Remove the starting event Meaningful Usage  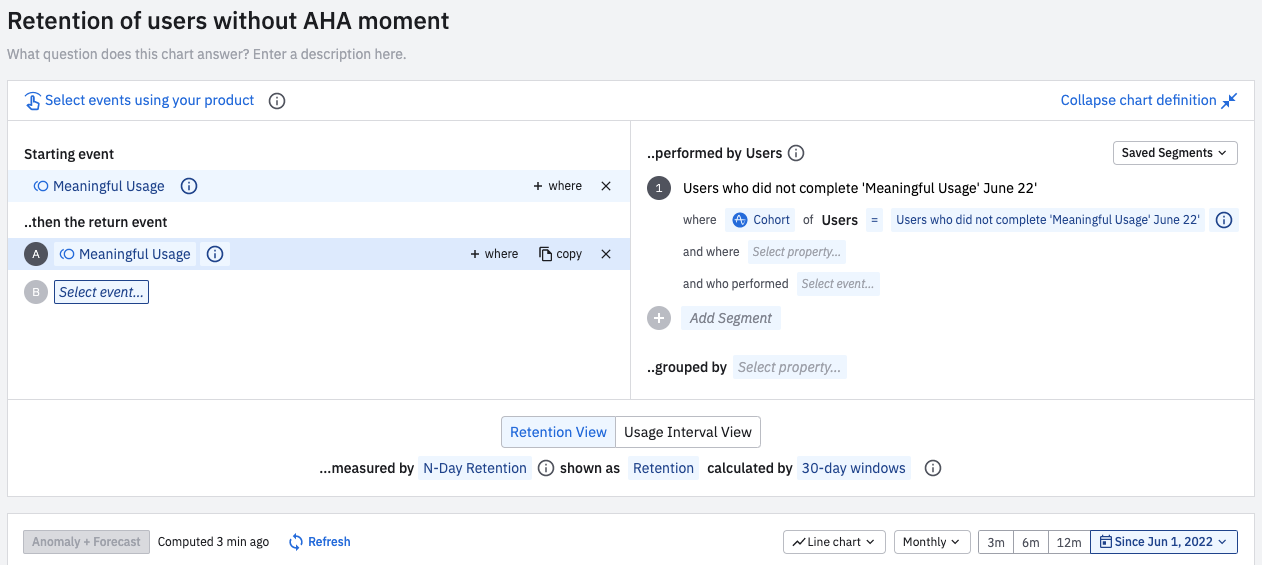[x=605, y=186]
